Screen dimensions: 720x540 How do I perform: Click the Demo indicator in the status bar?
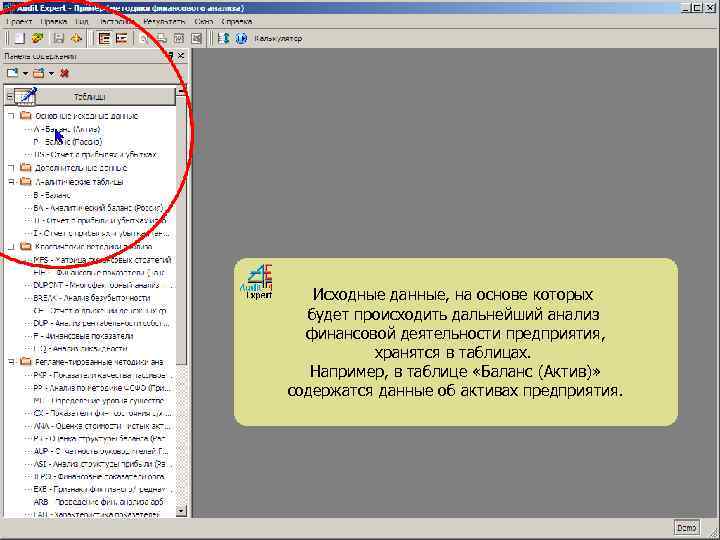(687, 528)
